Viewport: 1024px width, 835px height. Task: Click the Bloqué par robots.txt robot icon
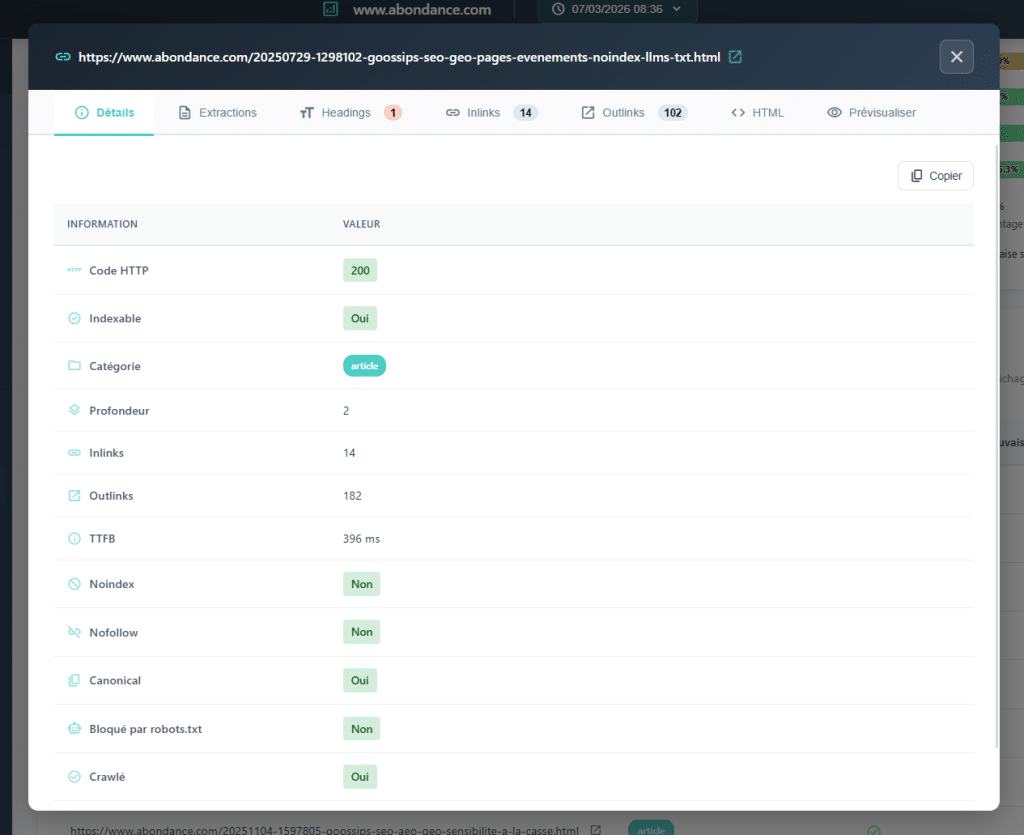(x=74, y=729)
